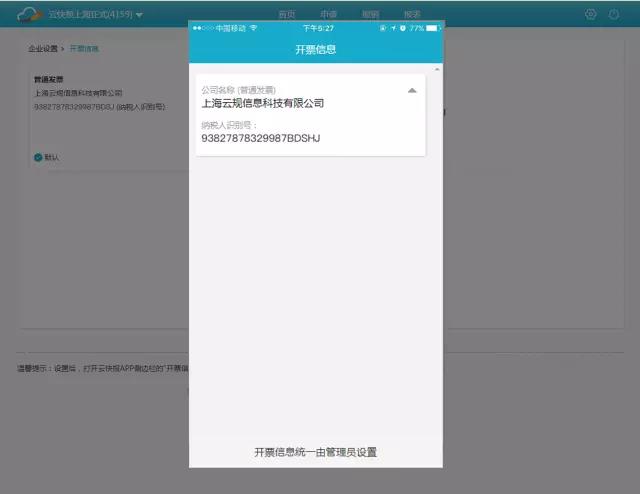The height and width of the screenshot is (494, 640).
Task: Open the 报销 menu item
Action: [371, 14]
